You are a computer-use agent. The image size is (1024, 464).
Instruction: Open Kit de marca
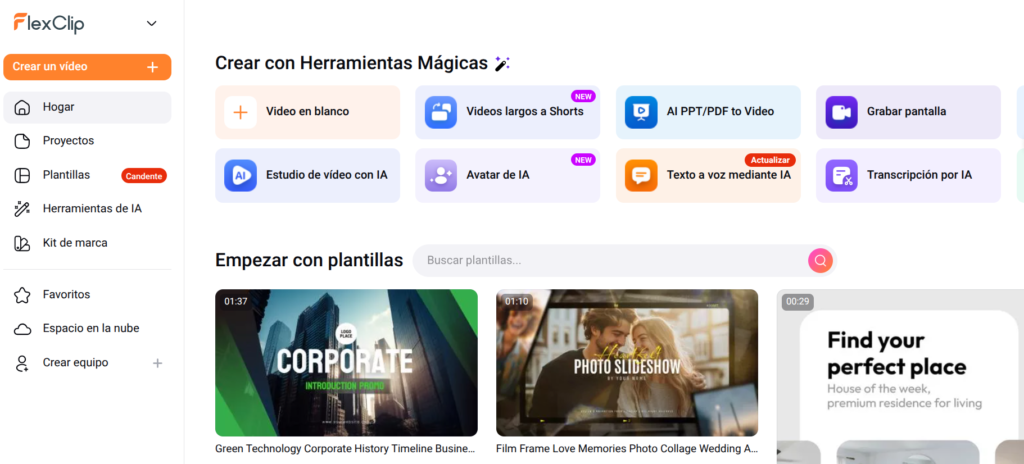click(x=88, y=243)
